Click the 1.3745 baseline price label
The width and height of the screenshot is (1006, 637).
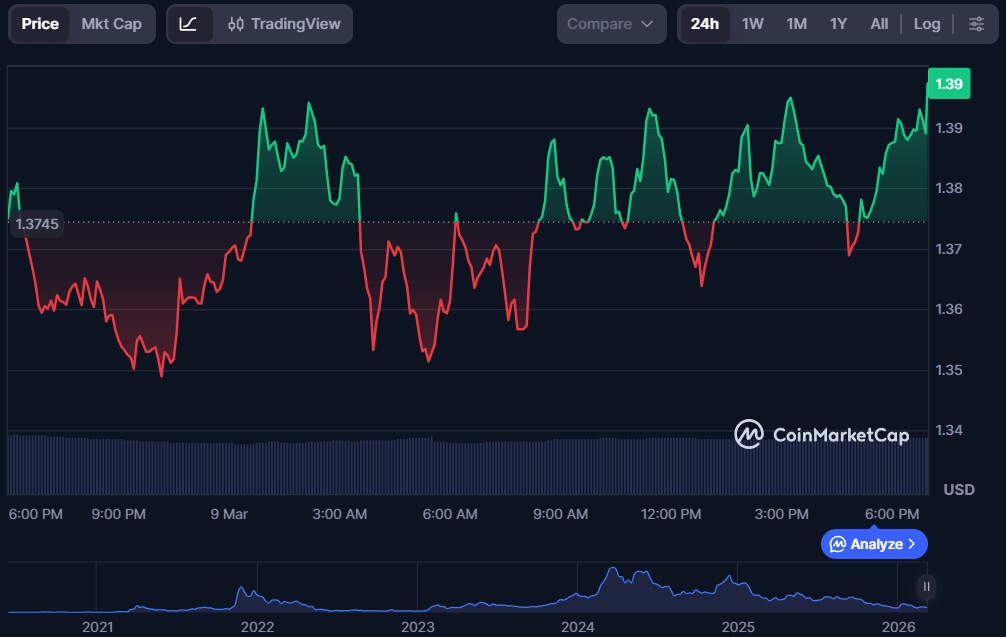(37, 224)
